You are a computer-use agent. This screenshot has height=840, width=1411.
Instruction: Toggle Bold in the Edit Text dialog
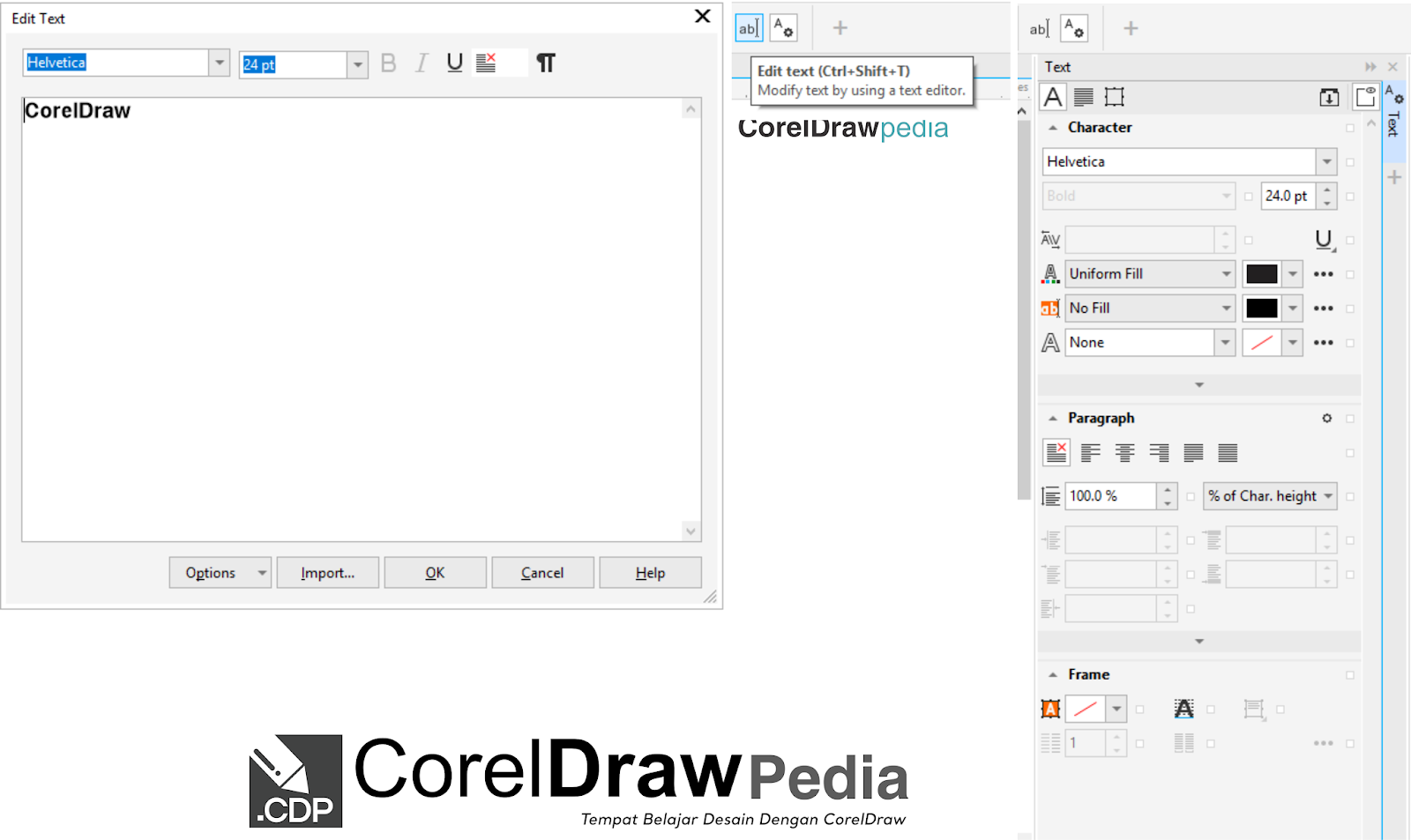coord(388,63)
